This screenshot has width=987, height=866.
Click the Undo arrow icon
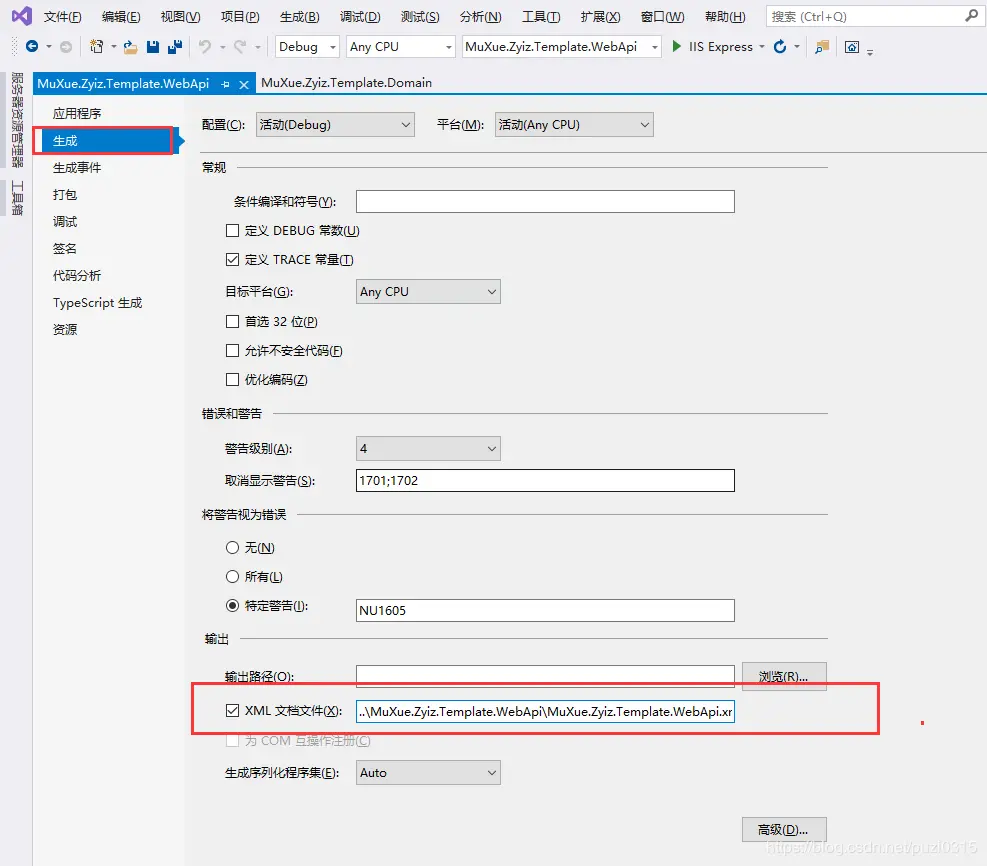pyautogui.click(x=205, y=47)
